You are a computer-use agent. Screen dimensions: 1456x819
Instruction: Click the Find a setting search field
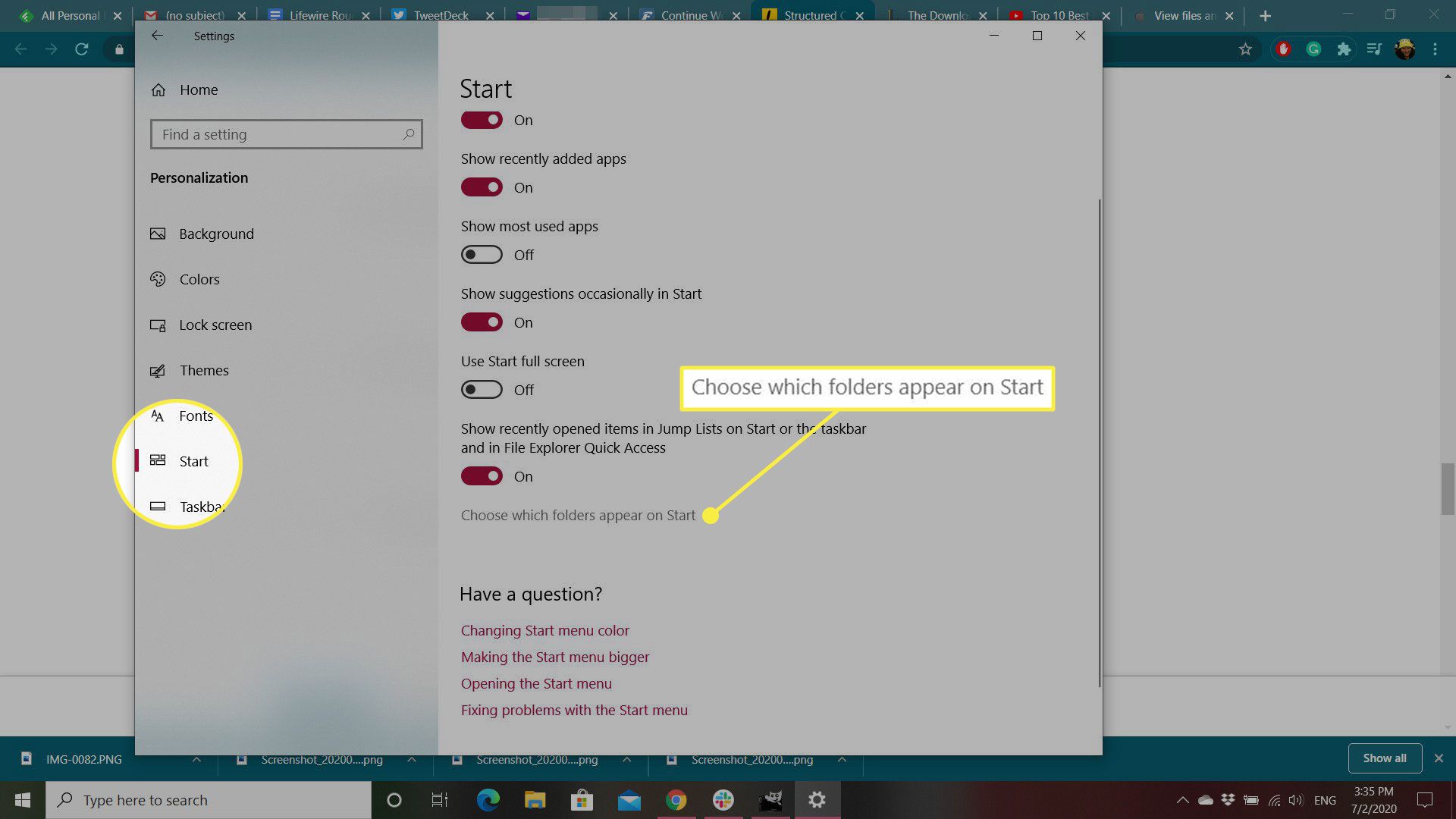point(286,134)
